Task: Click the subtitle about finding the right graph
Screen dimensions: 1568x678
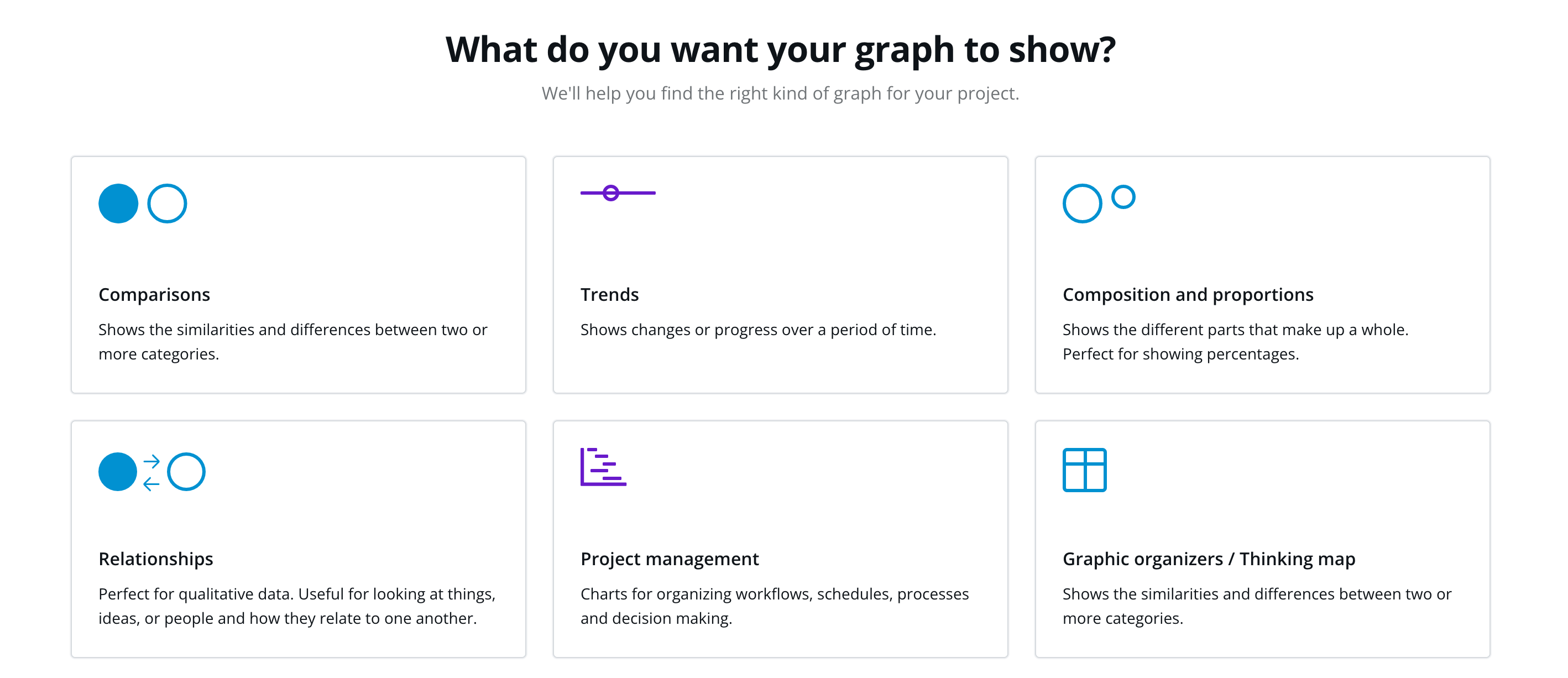Action: (x=780, y=93)
